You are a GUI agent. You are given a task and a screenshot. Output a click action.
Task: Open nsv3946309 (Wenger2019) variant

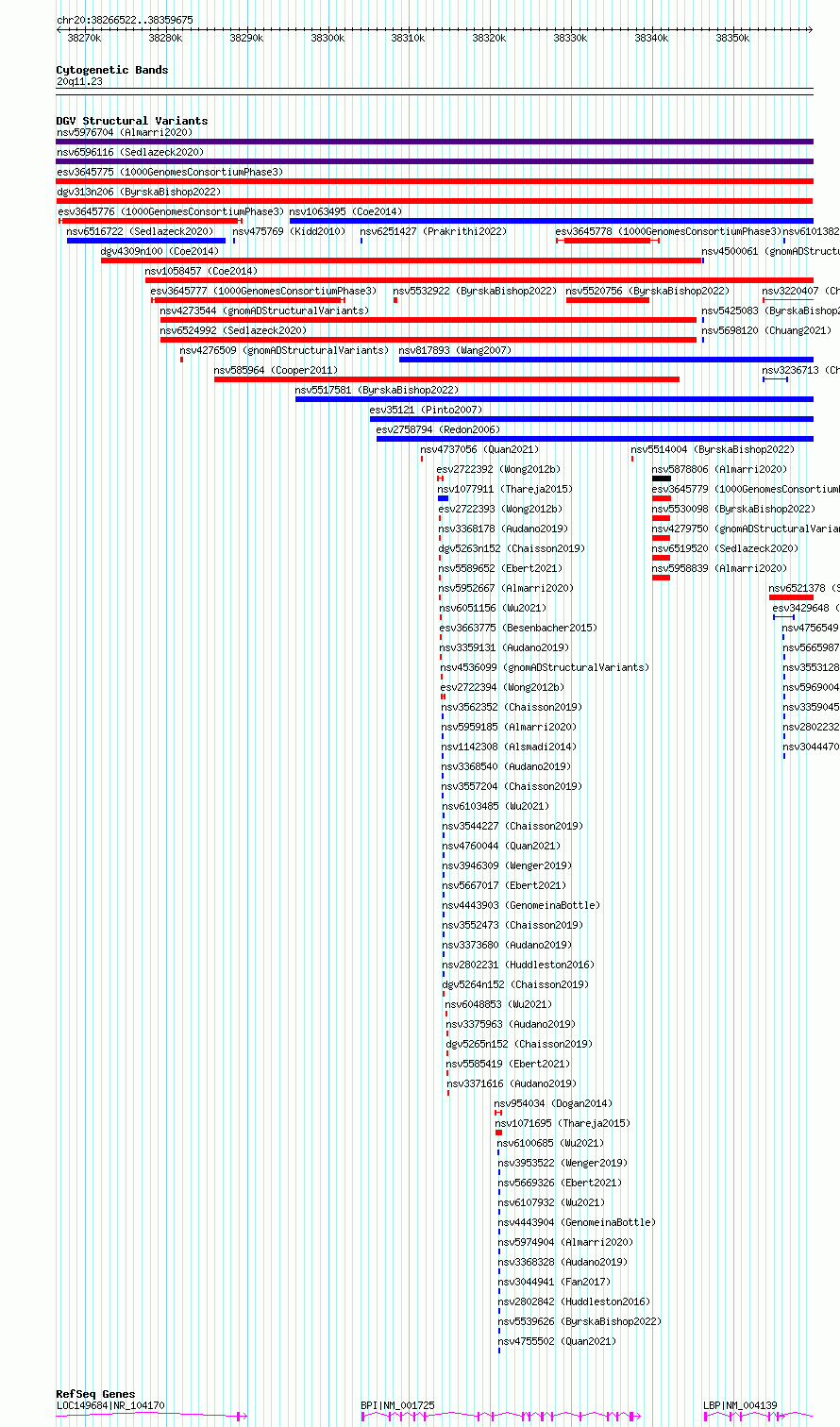507,865
